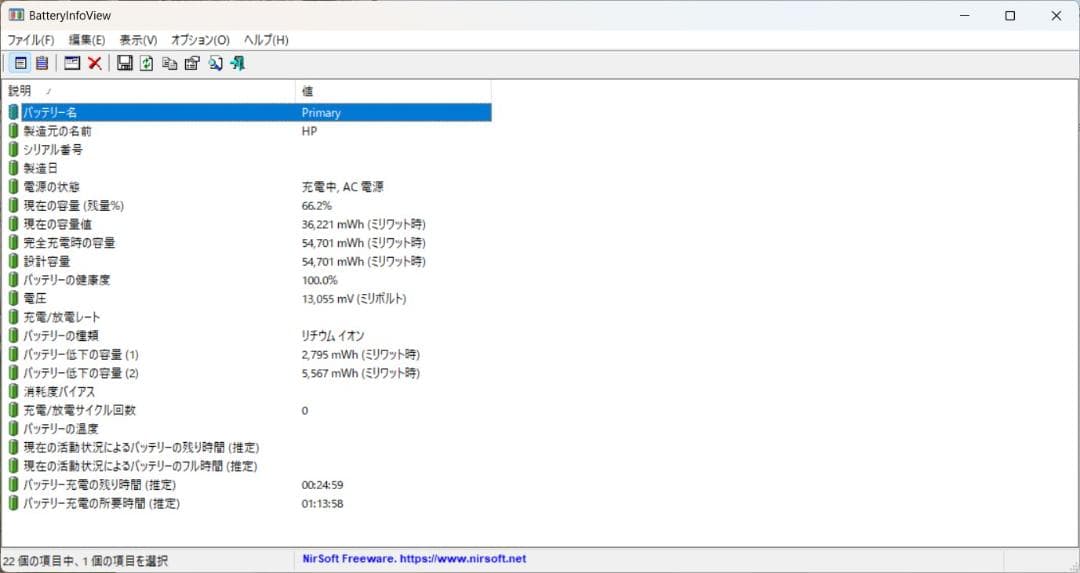1080x573 pixels.
Task: Click the 01:13:58 charge duration value
Action: (322, 503)
